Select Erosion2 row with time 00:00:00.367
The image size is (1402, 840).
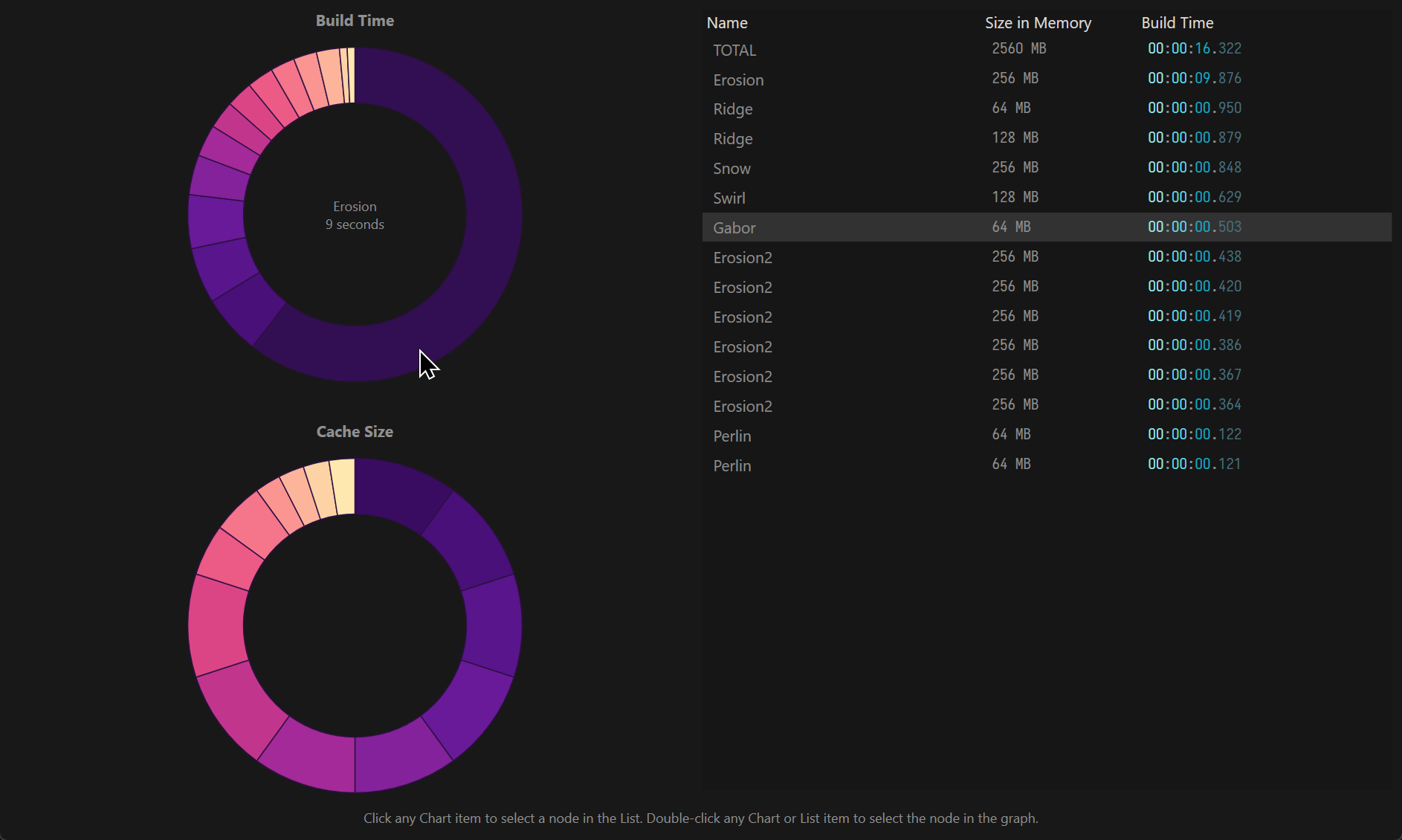[1047, 376]
